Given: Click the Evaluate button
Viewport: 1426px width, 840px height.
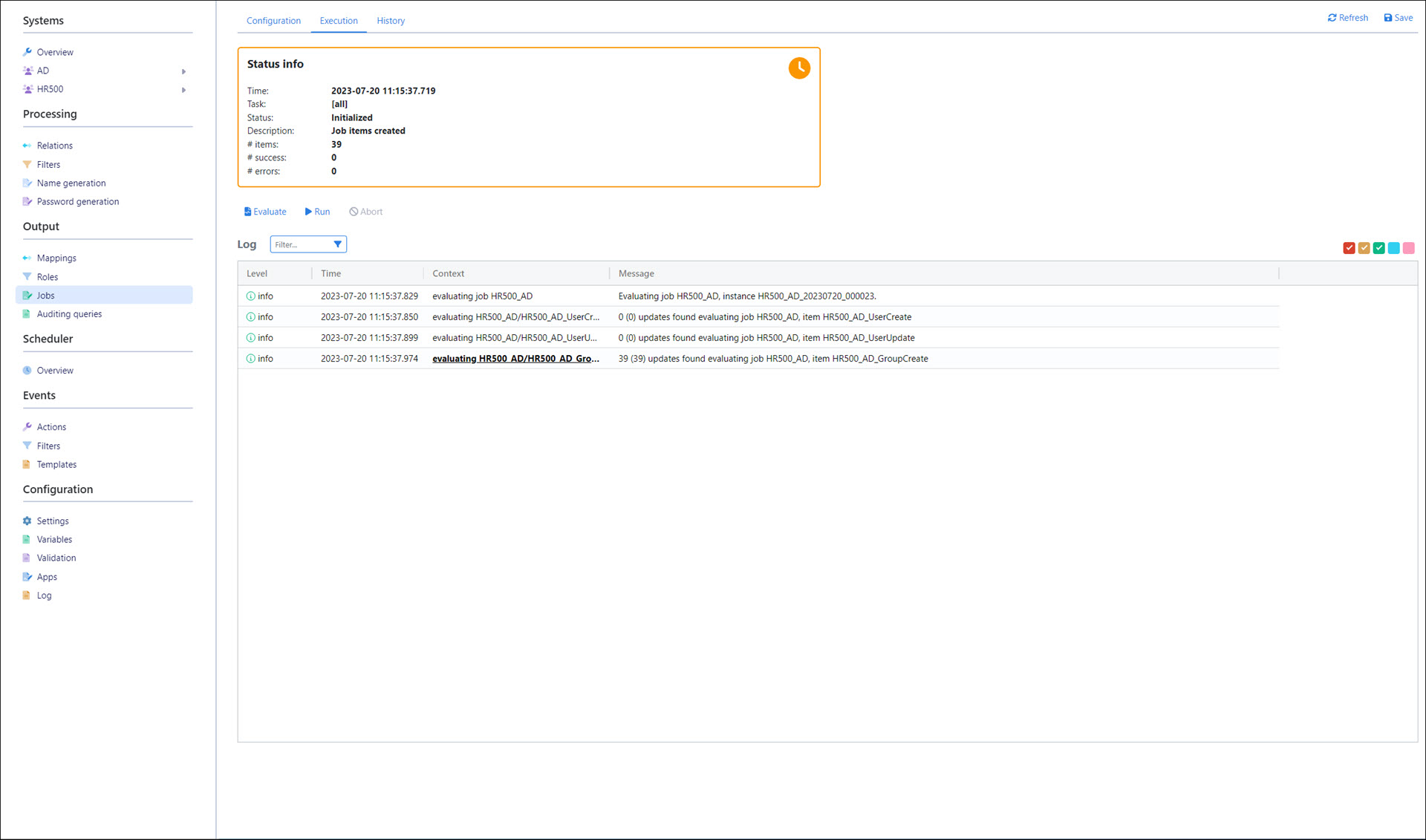Looking at the screenshot, I should click(x=265, y=212).
